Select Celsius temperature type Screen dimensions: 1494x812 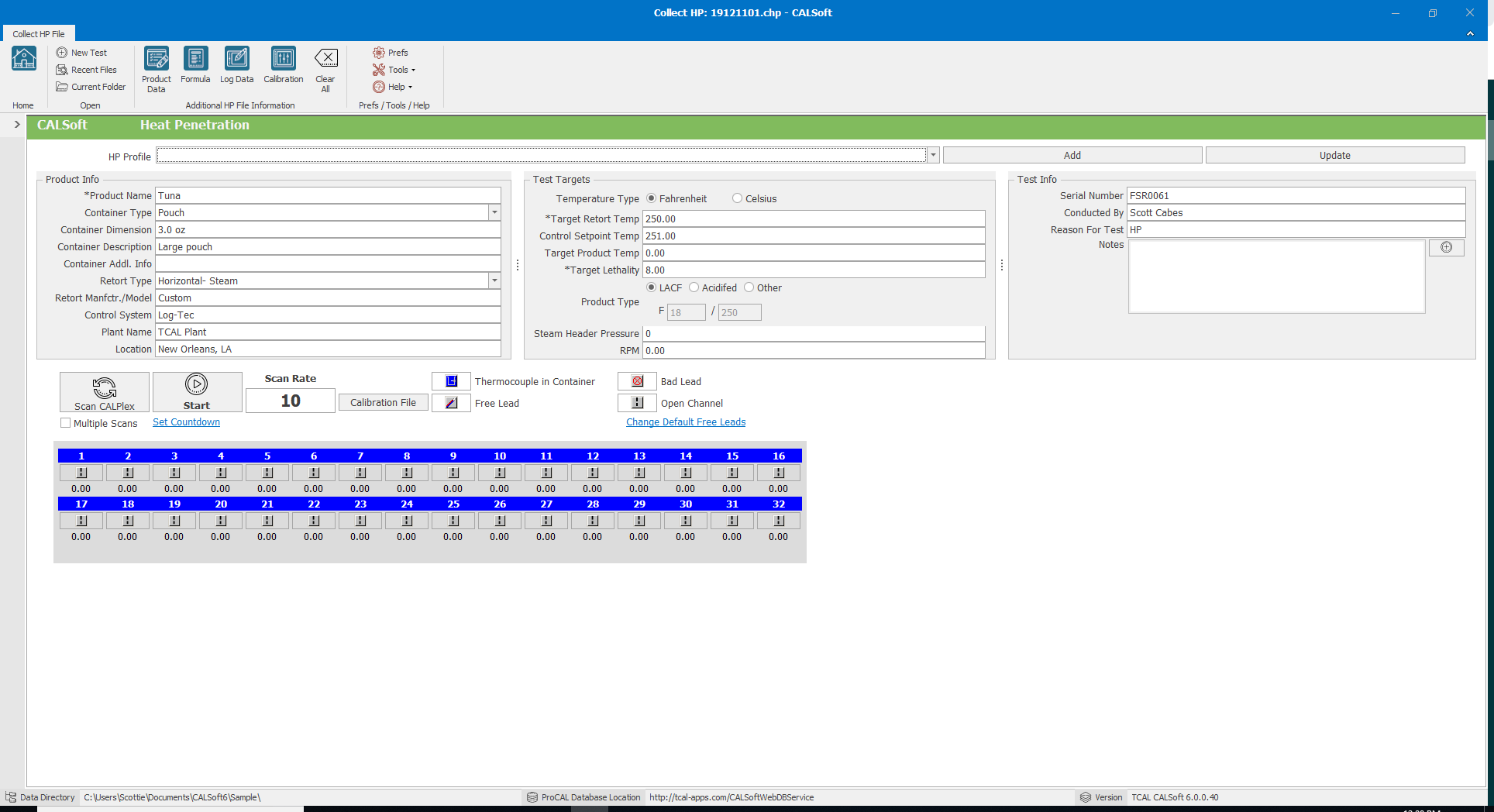tap(737, 198)
